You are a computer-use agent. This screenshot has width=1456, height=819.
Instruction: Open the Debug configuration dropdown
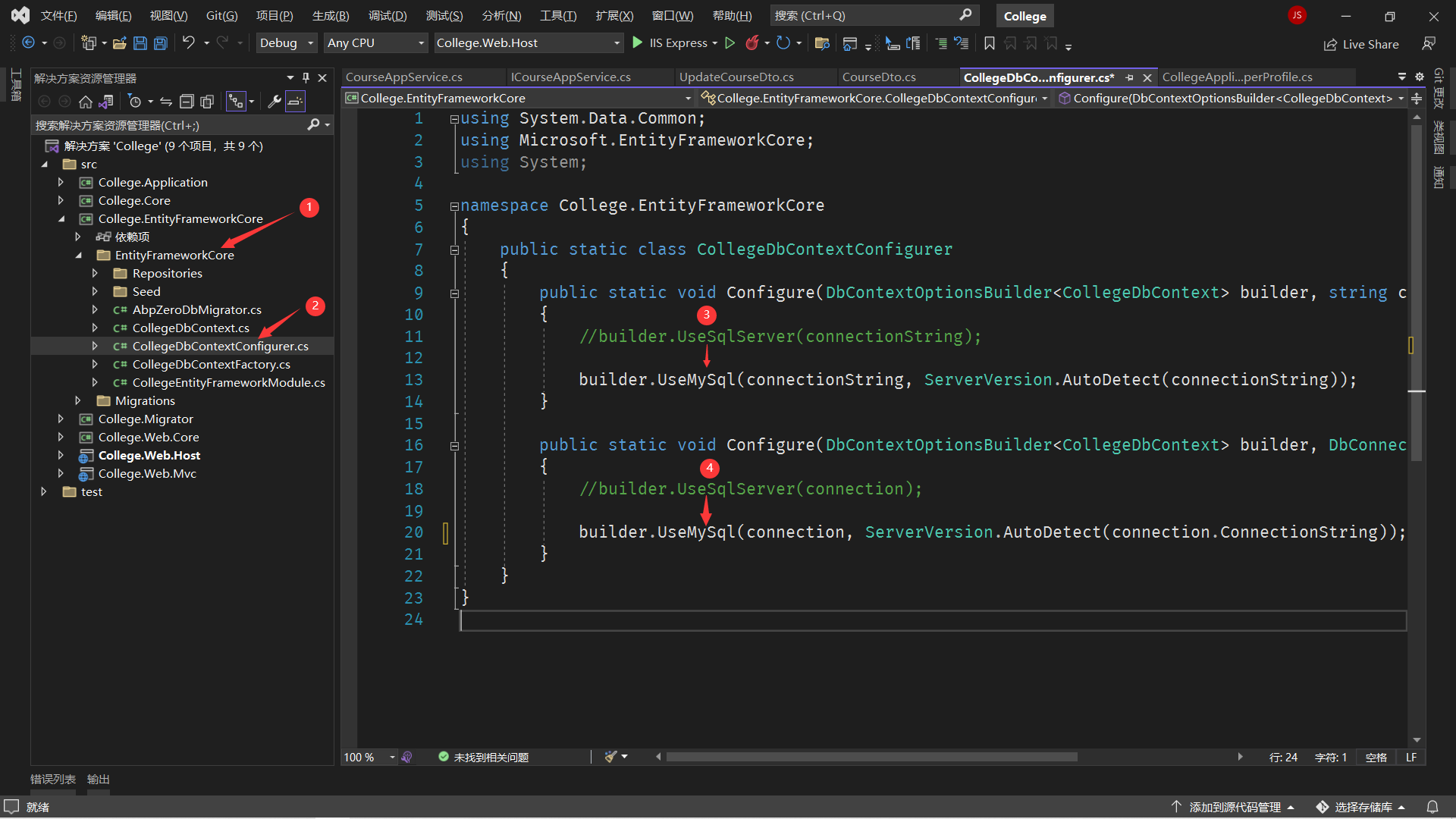(x=287, y=43)
